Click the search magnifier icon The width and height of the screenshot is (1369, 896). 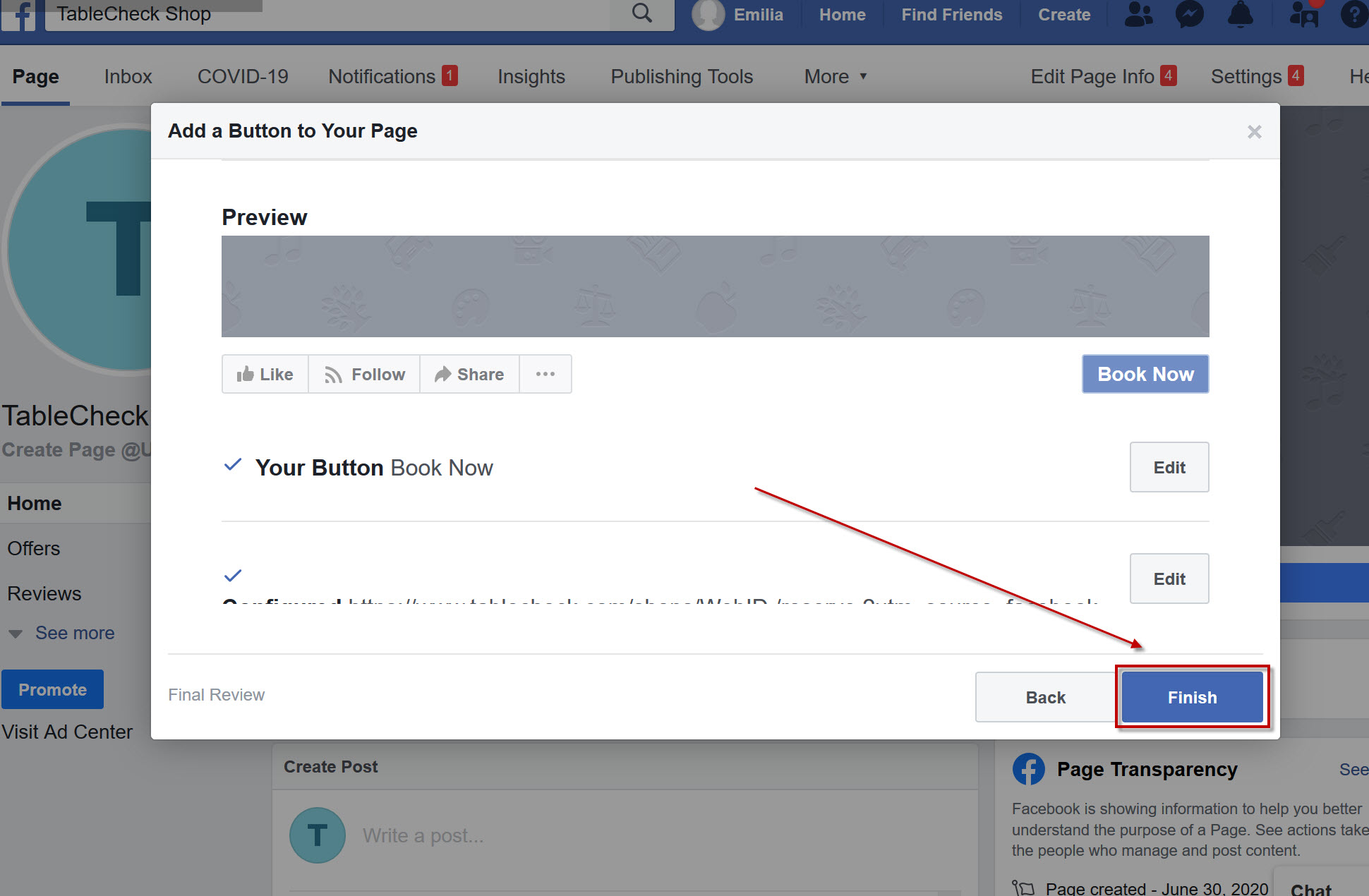pos(641,13)
